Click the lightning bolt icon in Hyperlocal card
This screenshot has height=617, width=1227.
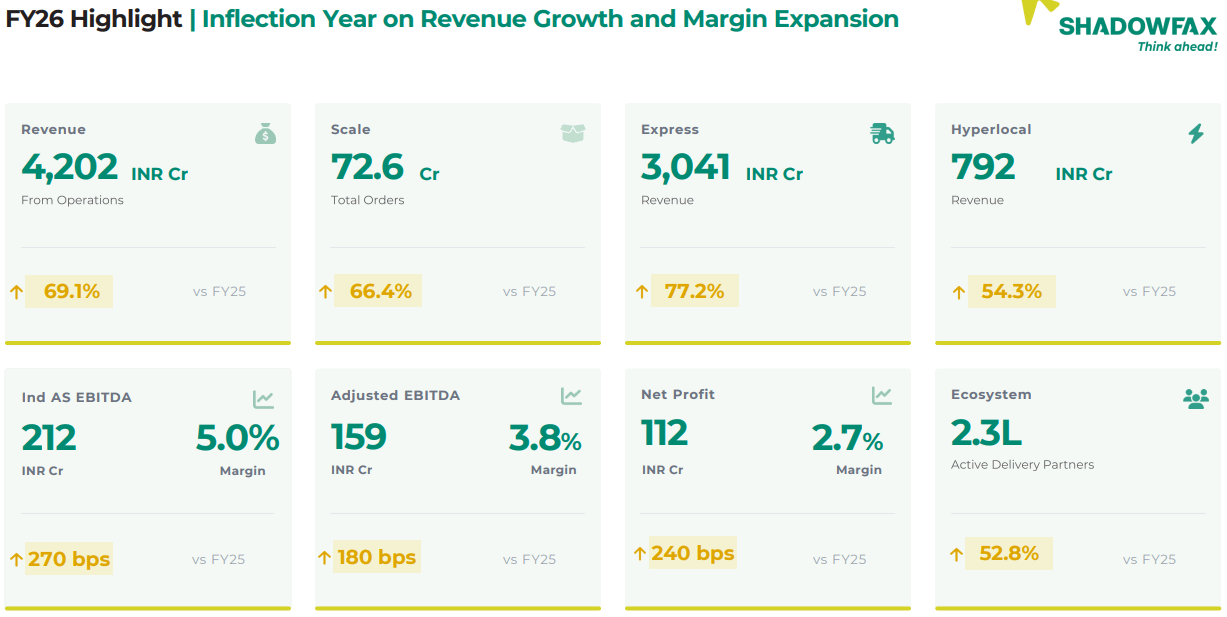(1196, 133)
